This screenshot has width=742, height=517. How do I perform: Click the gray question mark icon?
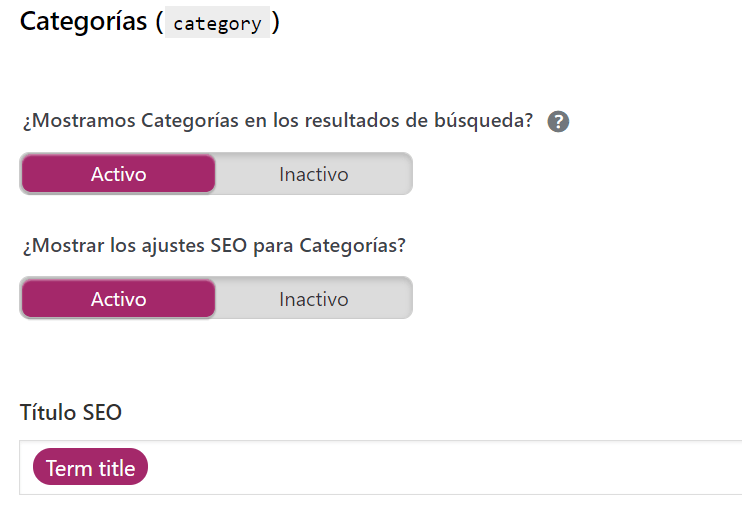pyautogui.click(x=558, y=122)
